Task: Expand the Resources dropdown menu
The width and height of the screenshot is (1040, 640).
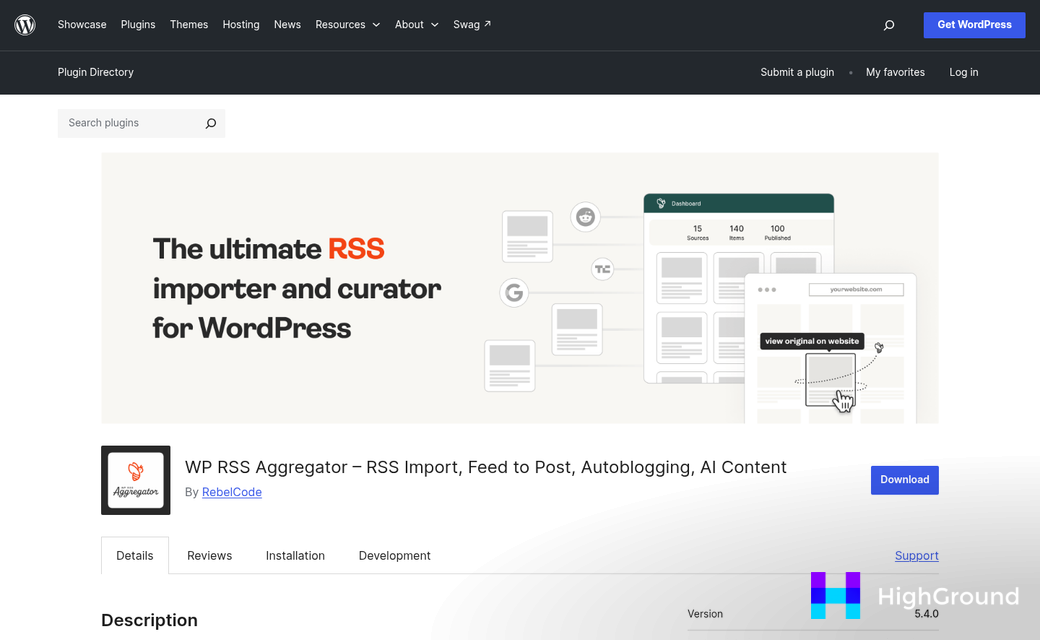Action: pos(348,25)
